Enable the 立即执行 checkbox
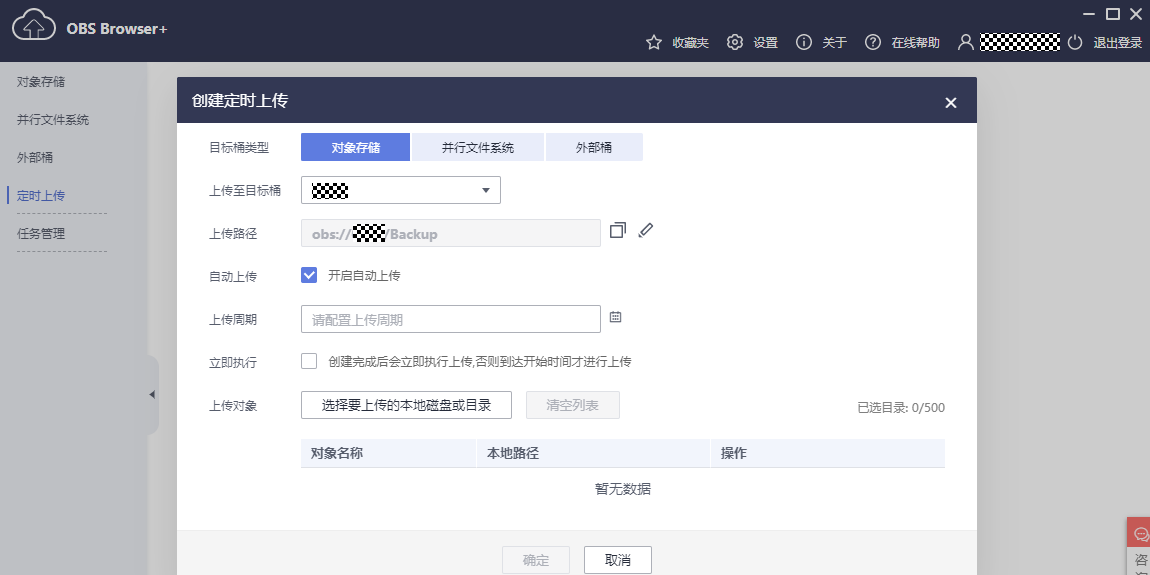This screenshot has width=1150, height=575. (309, 361)
